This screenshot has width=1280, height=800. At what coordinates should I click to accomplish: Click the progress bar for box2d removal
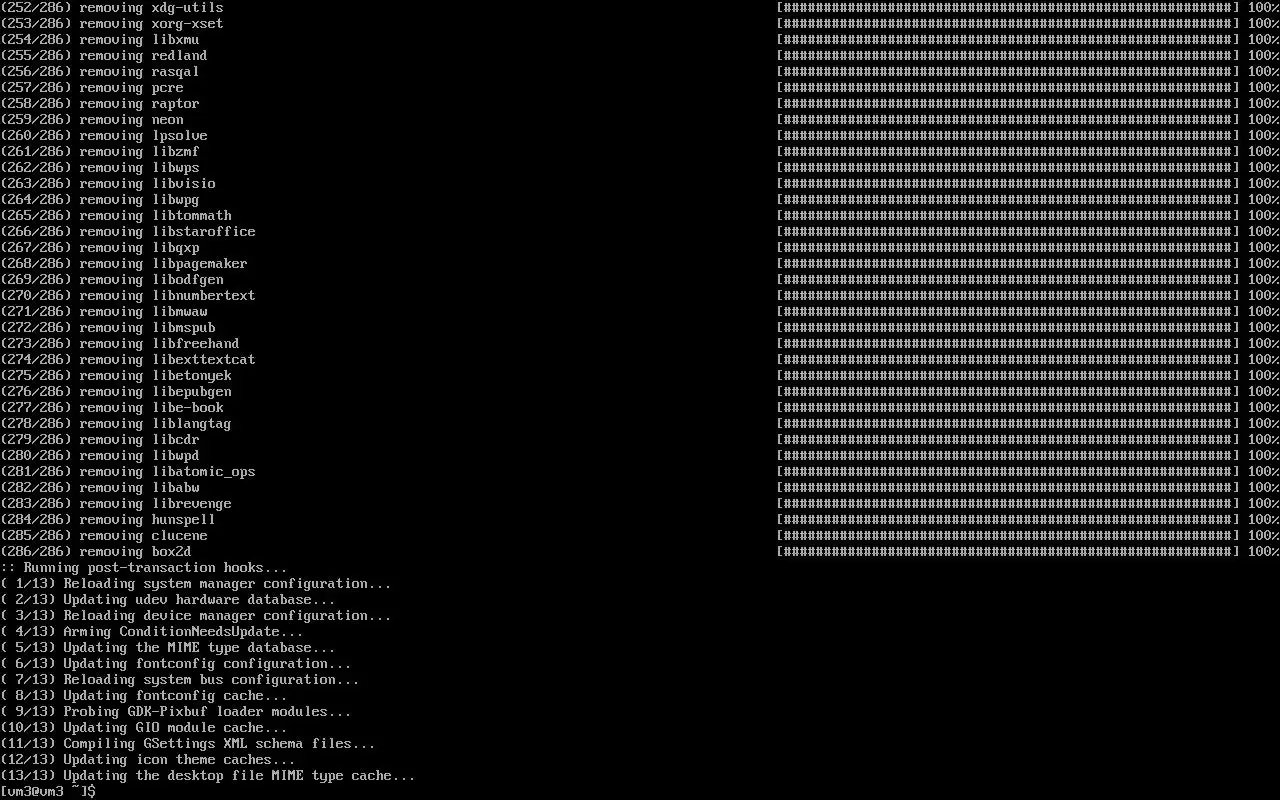click(x=1008, y=551)
